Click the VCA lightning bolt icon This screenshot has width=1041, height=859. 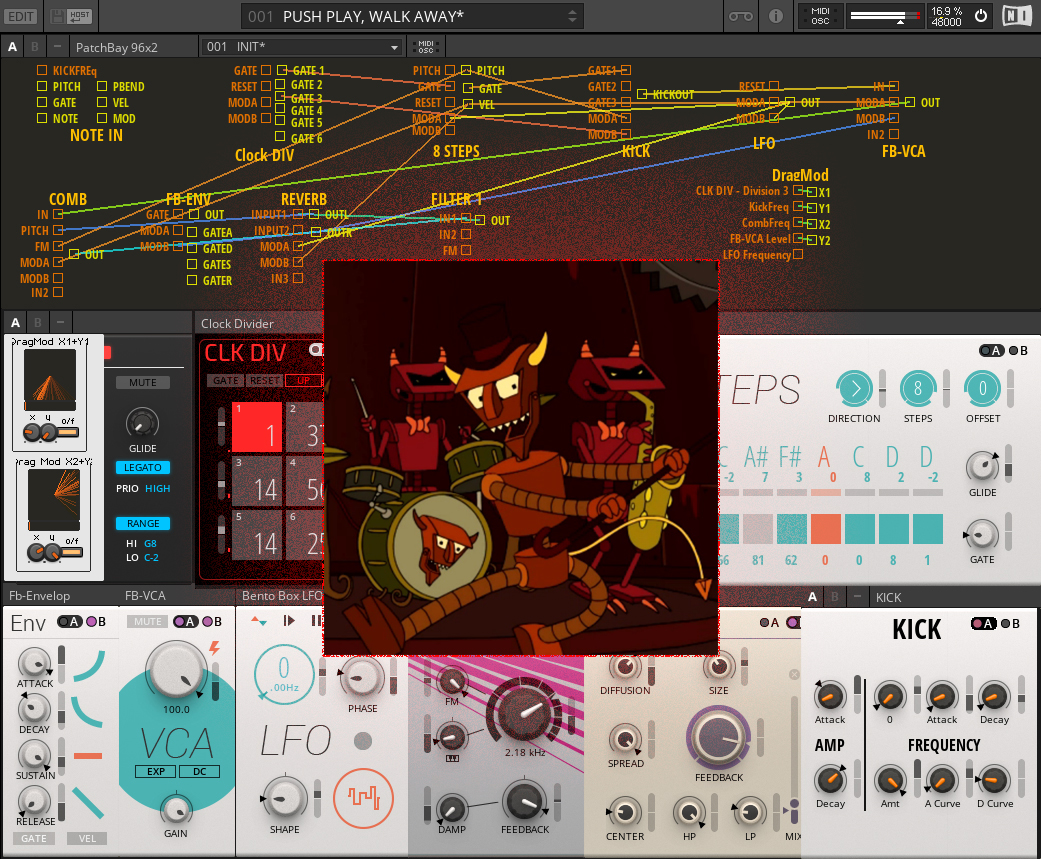[214, 648]
